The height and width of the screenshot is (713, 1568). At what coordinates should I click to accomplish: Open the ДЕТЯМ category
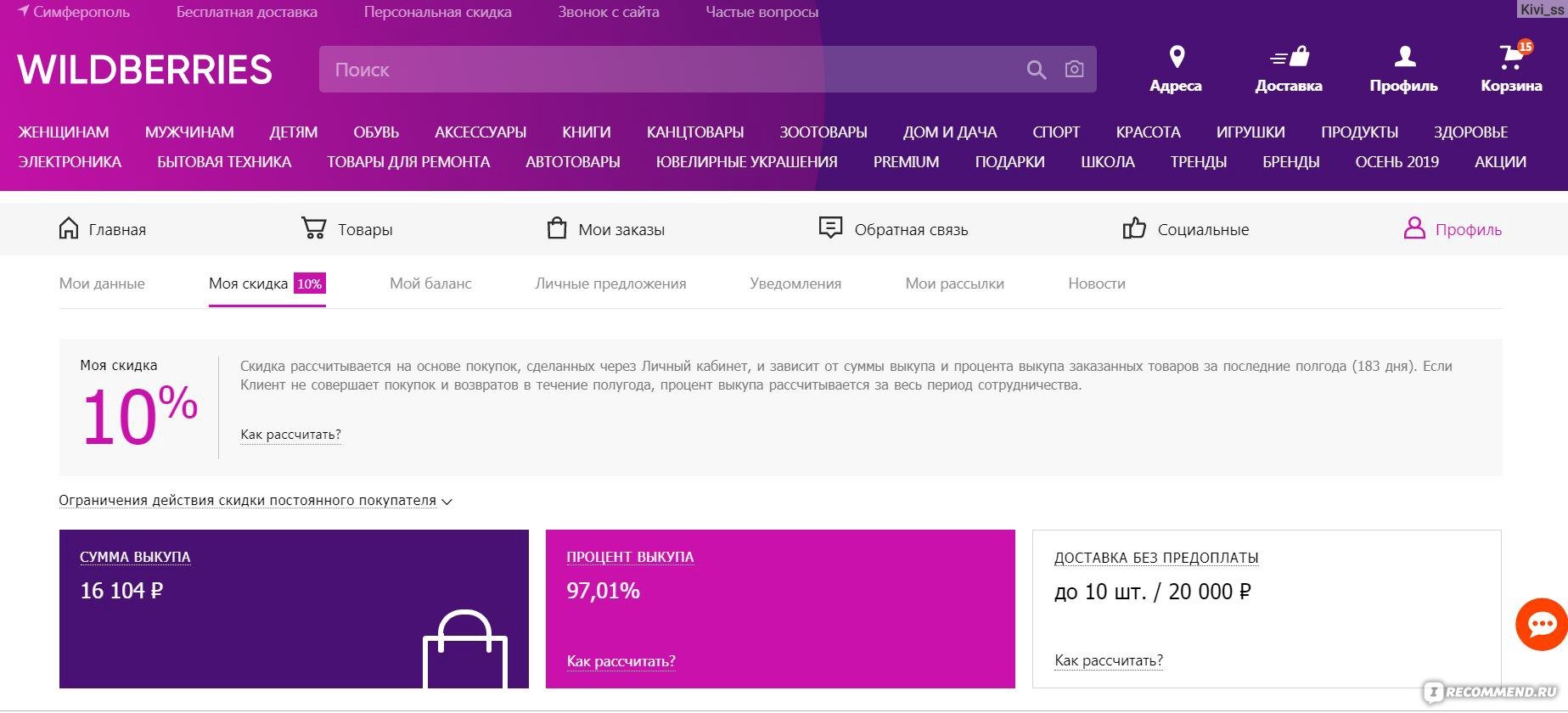click(x=294, y=132)
